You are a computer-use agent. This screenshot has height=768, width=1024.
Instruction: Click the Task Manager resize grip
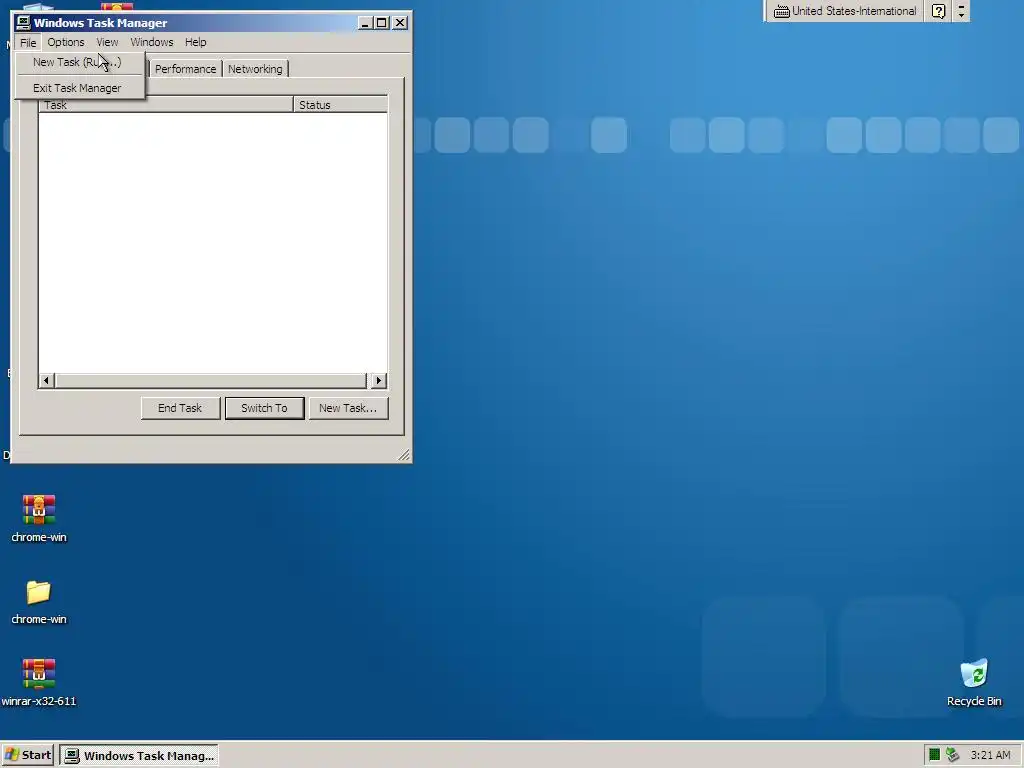404,455
